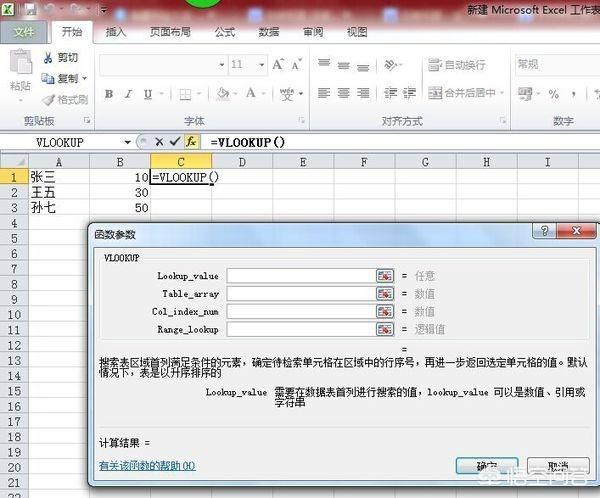Click the Table_array range selector icon
This screenshot has width=600, height=498.
384,294
